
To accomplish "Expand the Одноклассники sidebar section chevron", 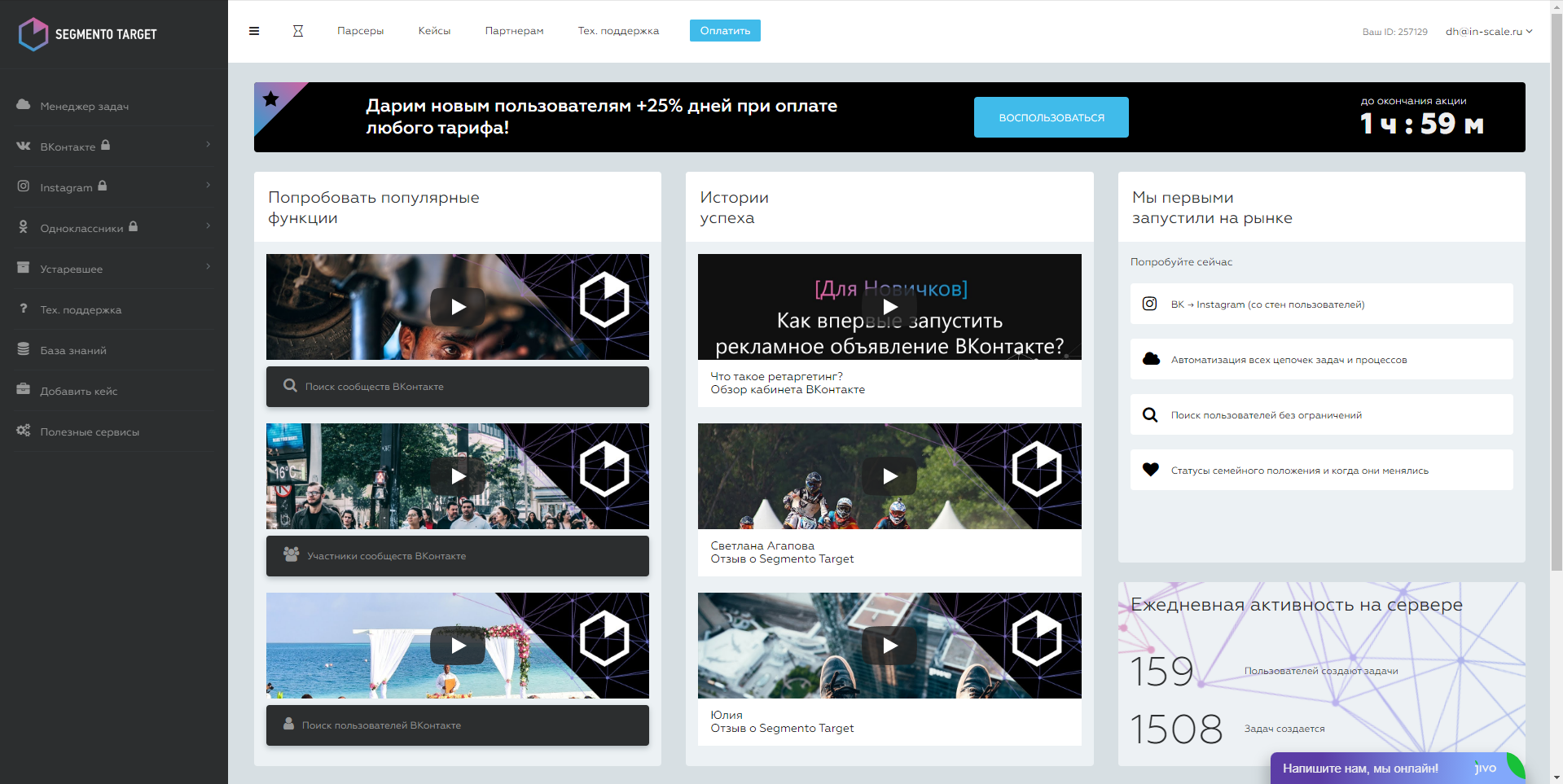I will tap(209, 226).
